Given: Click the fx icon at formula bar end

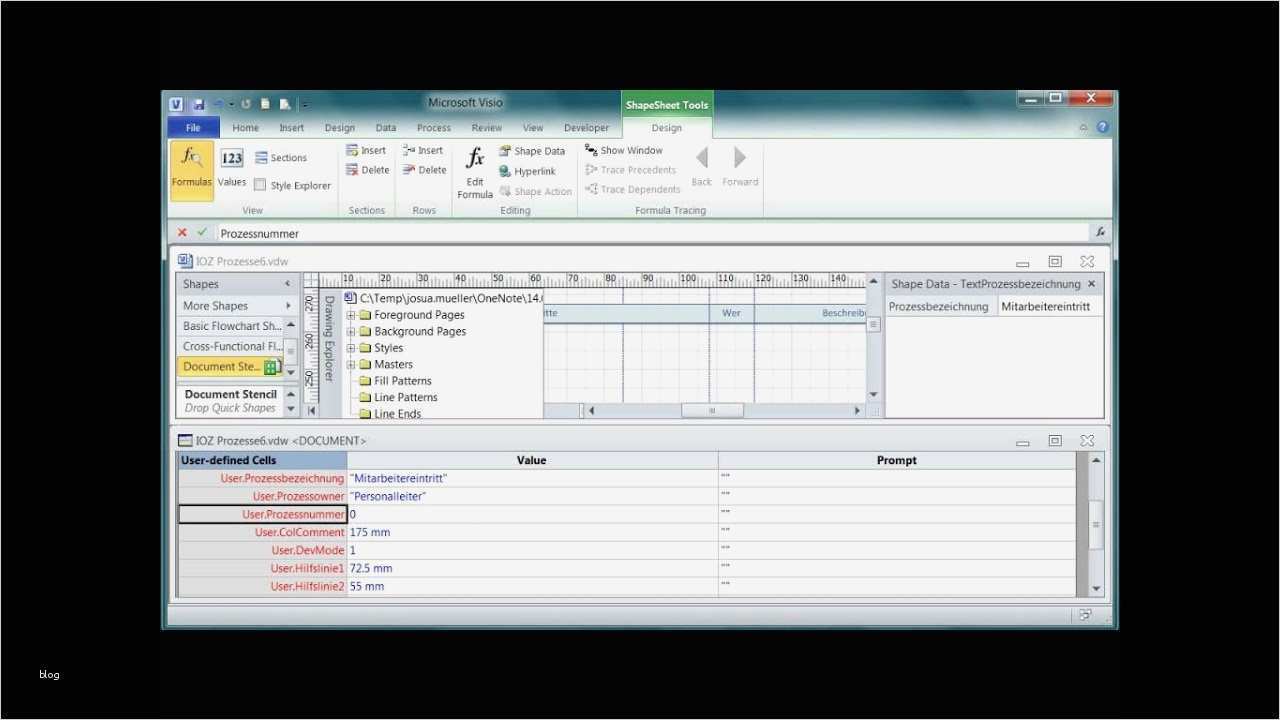Looking at the screenshot, I should tap(1100, 232).
